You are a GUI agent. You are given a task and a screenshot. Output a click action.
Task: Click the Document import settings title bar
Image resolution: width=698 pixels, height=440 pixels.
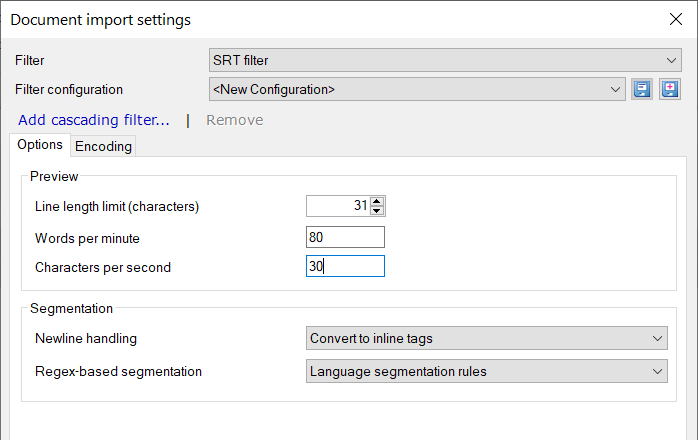point(300,19)
